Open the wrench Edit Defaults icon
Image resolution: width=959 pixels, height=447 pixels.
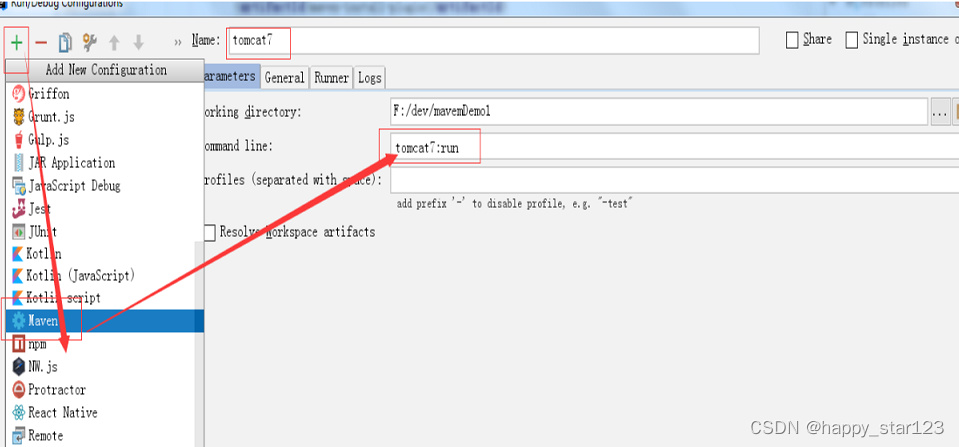pos(89,42)
